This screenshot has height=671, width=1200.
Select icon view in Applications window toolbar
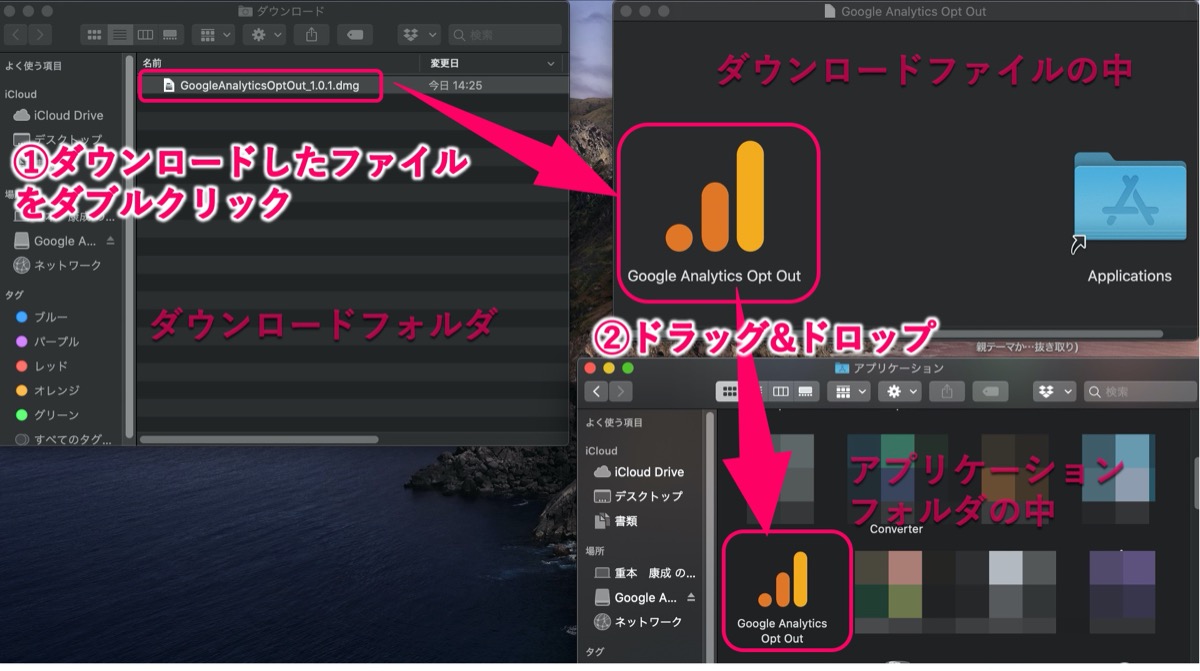[x=729, y=391]
